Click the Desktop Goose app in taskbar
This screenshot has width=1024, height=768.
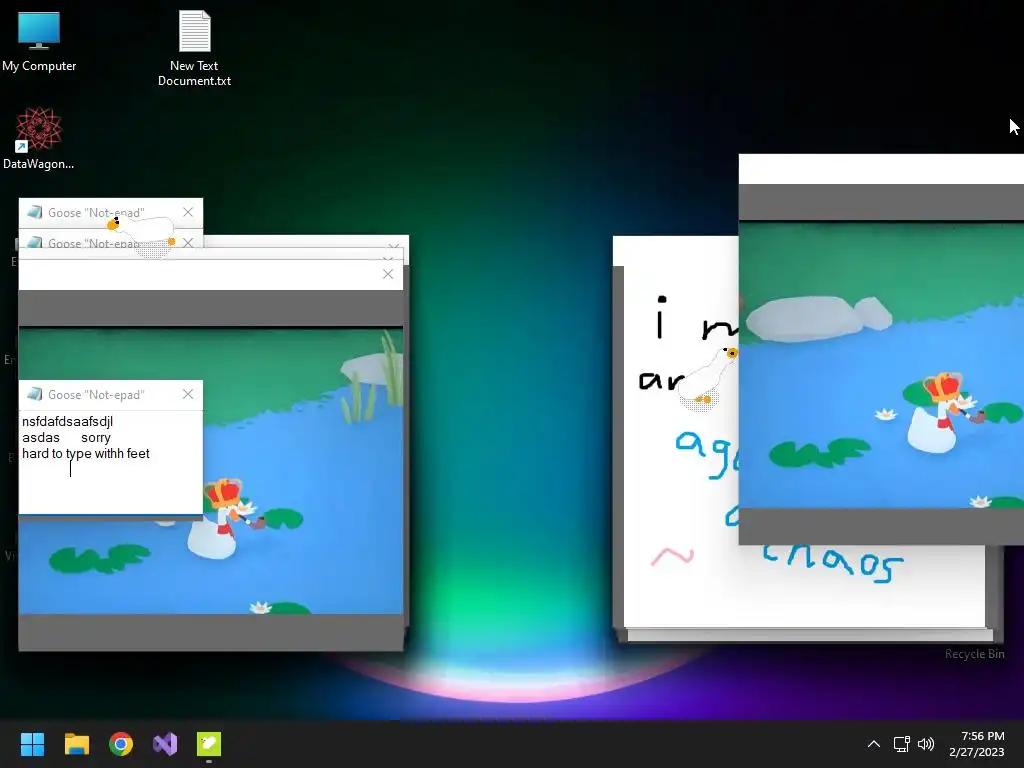209,744
